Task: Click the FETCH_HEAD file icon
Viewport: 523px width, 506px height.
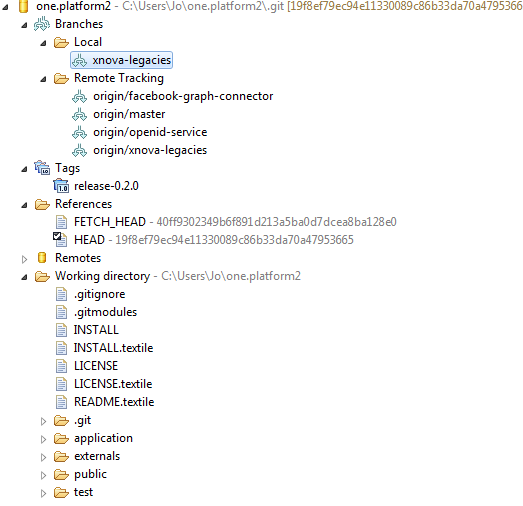Action: 61,222
